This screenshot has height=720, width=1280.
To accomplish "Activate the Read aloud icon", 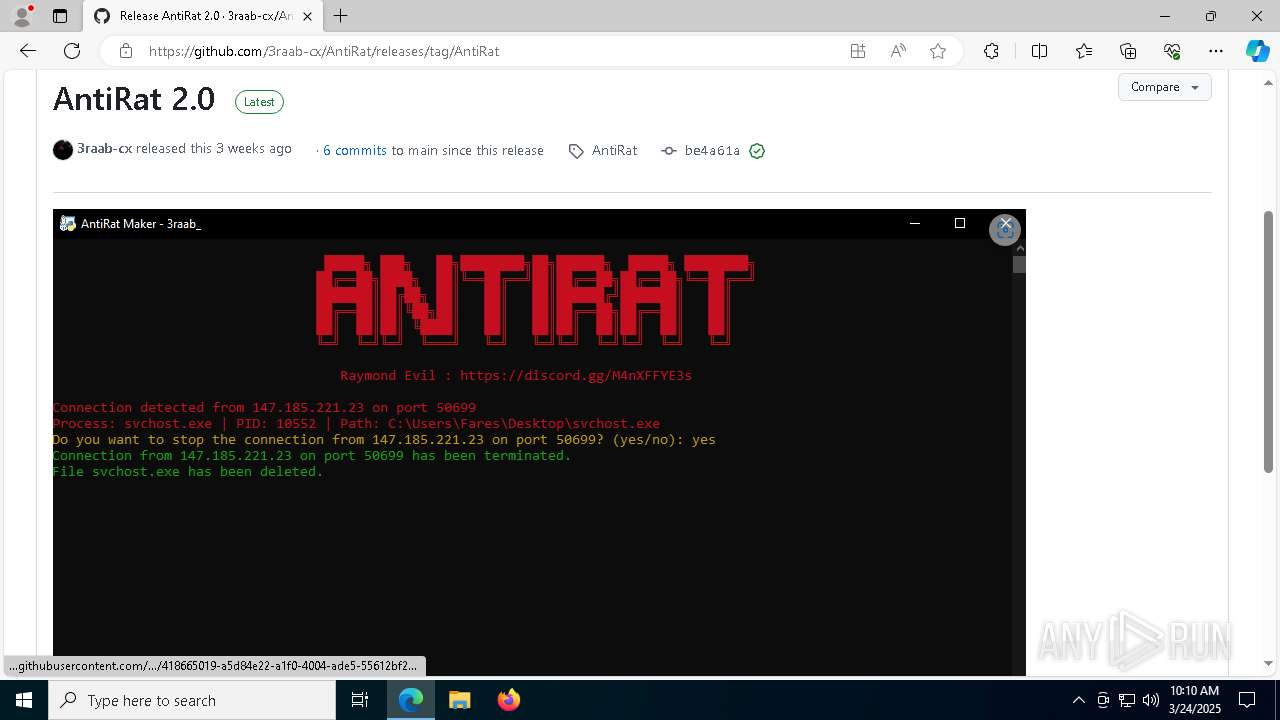I will point(898,51).
